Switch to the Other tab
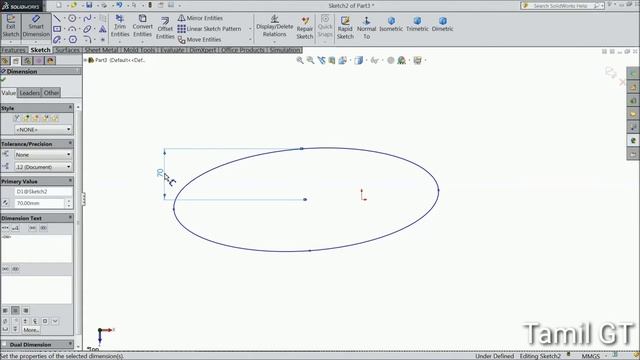 [51, 93]
